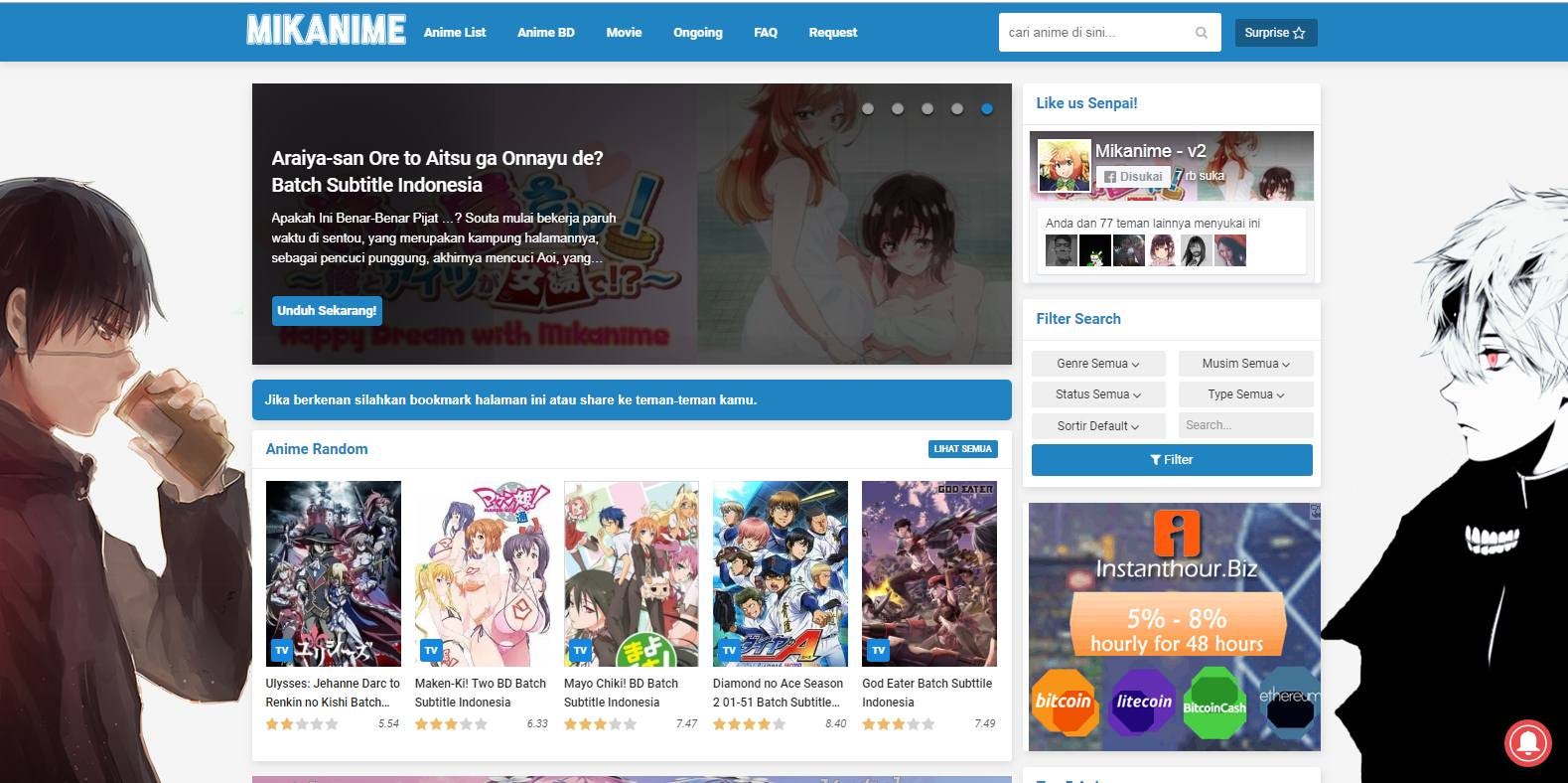The image size is (1568, 783).
Task: Click the LIHAT SEMUA button
Action: point(962,449)
